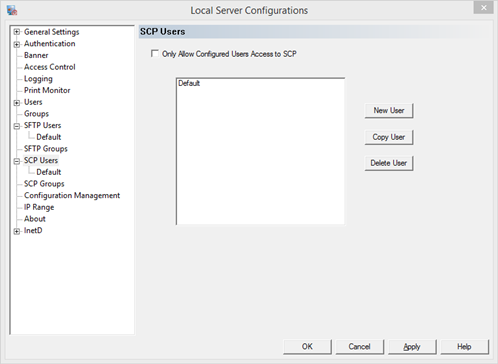Open SCP Groups settings
This screenshot has height=364, width=498.
click(x=44, y=184)
